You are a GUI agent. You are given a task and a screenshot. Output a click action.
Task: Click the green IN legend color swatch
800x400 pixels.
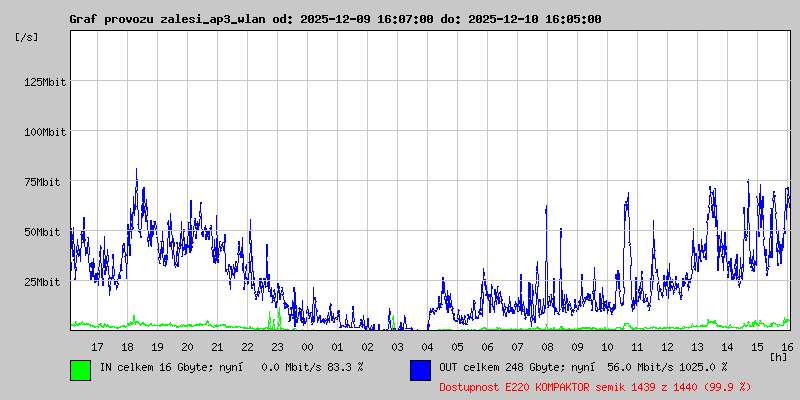click(81, 369)
